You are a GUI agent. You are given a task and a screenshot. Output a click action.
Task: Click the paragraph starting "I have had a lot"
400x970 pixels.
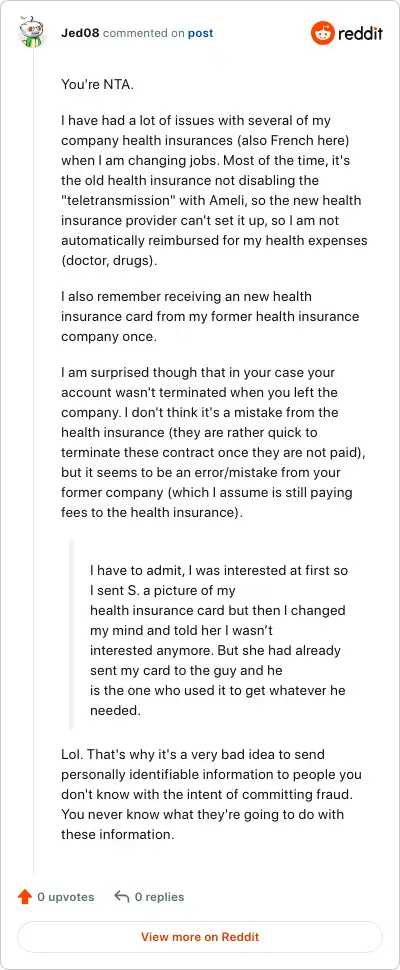tap(214, 190)
